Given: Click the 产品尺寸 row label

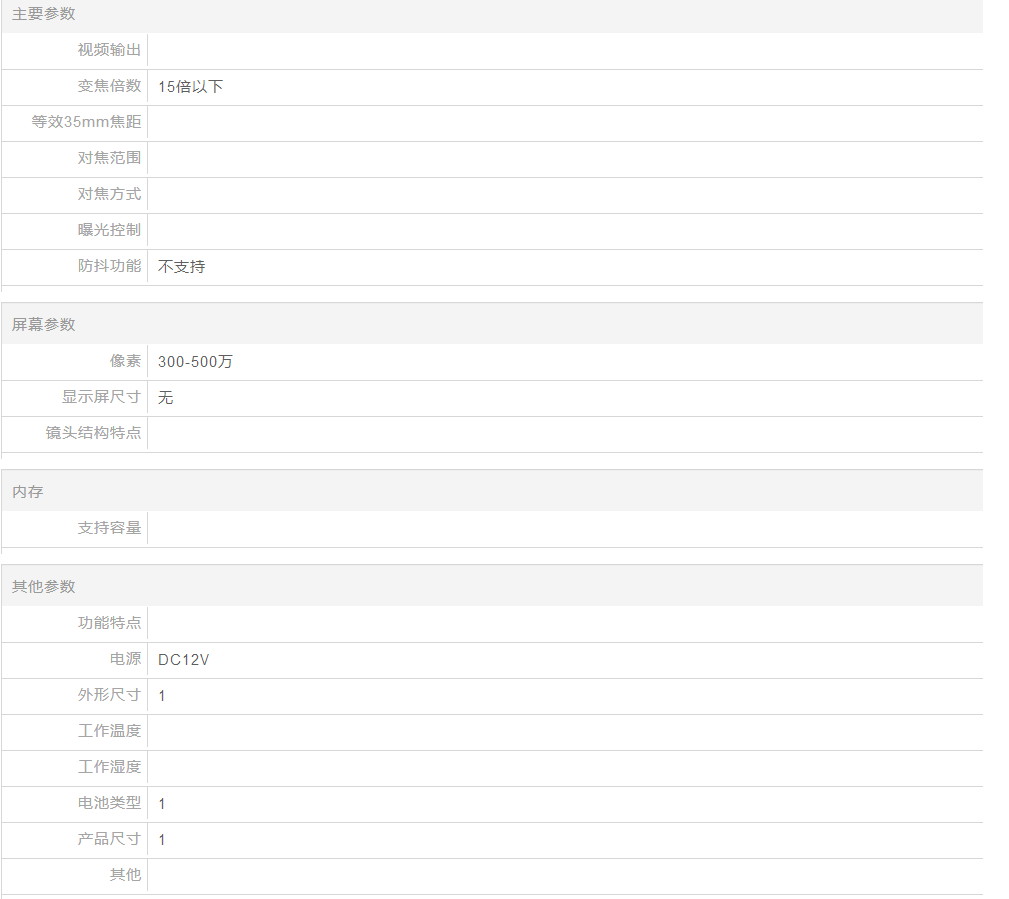Looking at the screenshot, I should (109, 839).
